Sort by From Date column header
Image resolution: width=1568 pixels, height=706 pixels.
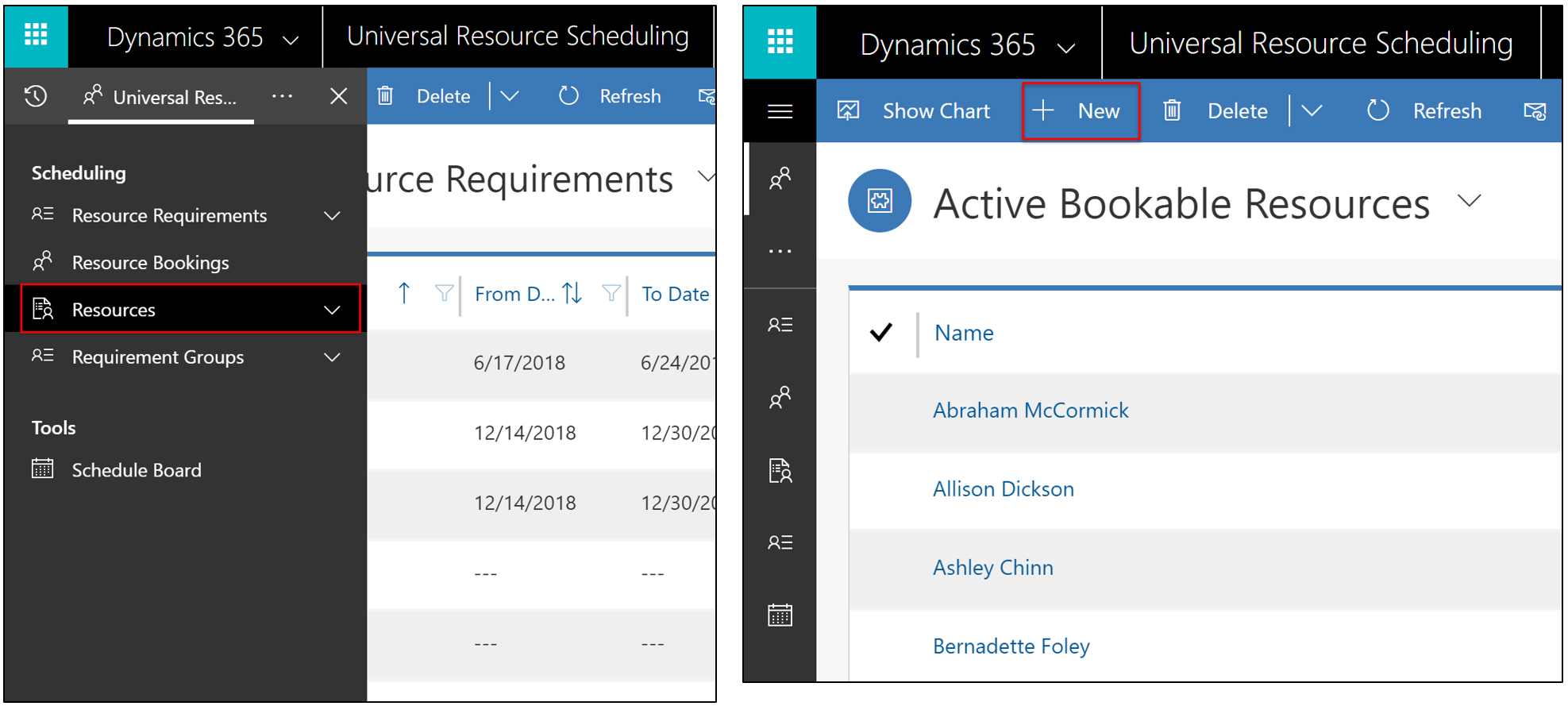click(514, 294)
